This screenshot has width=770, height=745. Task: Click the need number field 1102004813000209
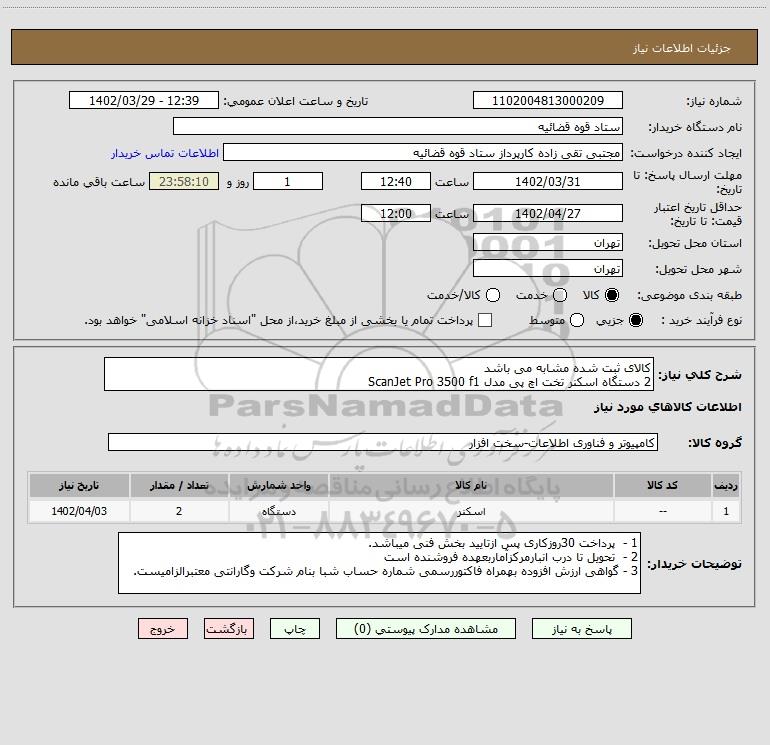(x=548, y=100)
